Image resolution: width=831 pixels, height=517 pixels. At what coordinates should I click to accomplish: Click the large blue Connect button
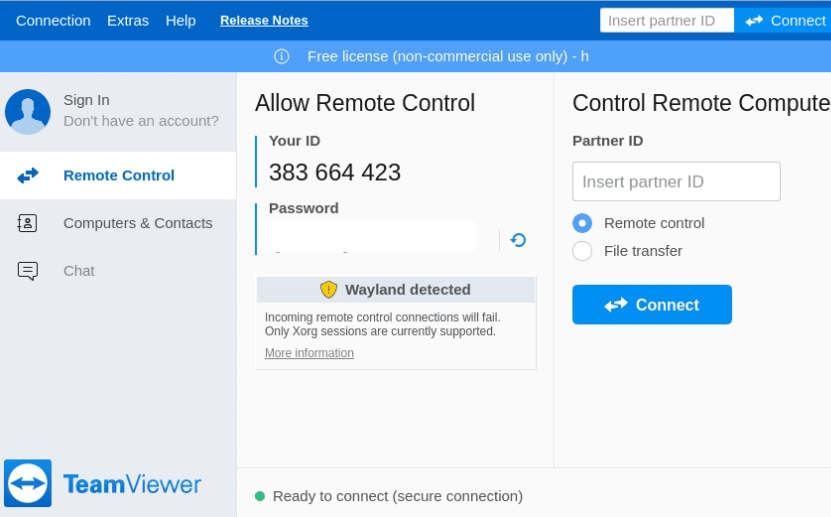tap(652, 305)
